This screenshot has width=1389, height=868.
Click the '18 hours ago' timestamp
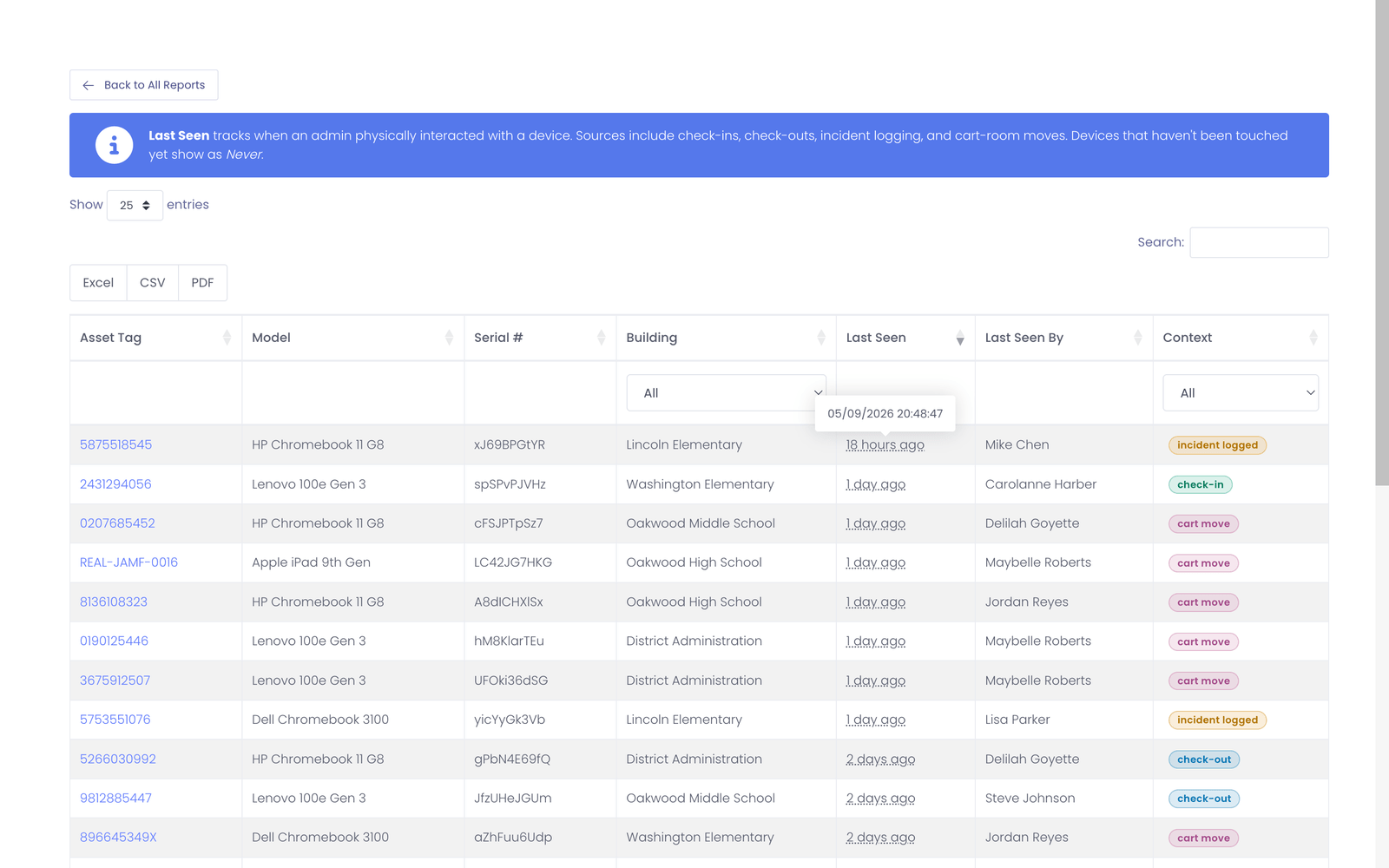[x=885, y=444]
